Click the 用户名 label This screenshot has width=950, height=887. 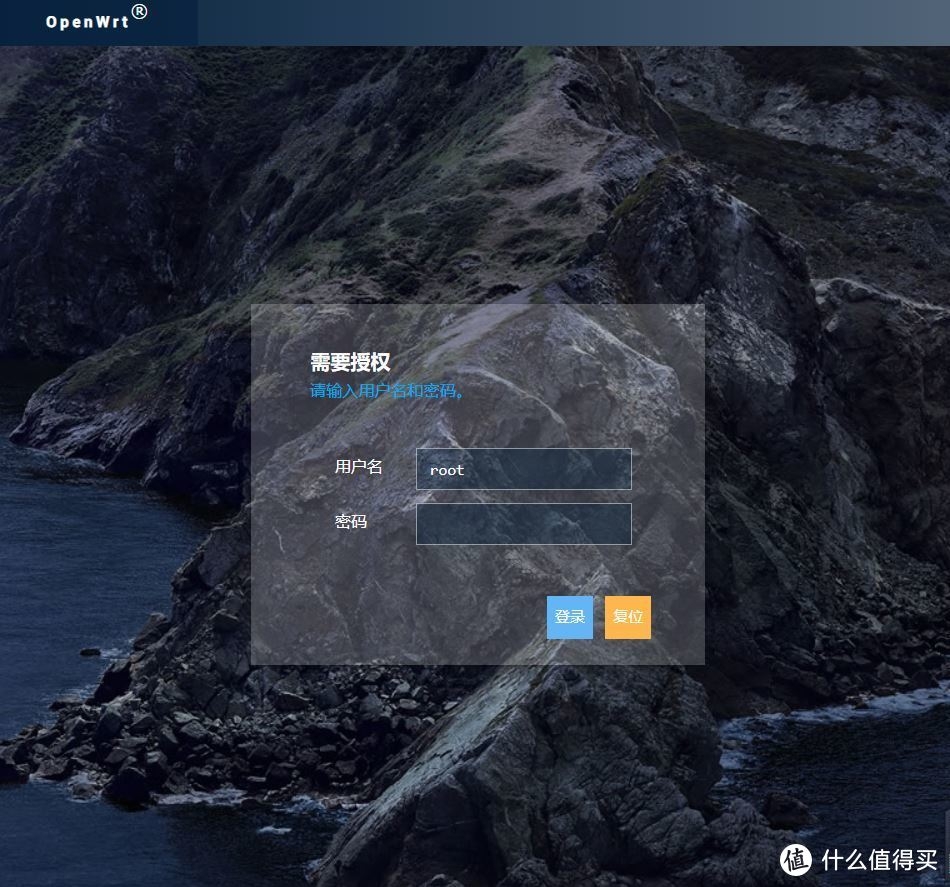(359, 467)
